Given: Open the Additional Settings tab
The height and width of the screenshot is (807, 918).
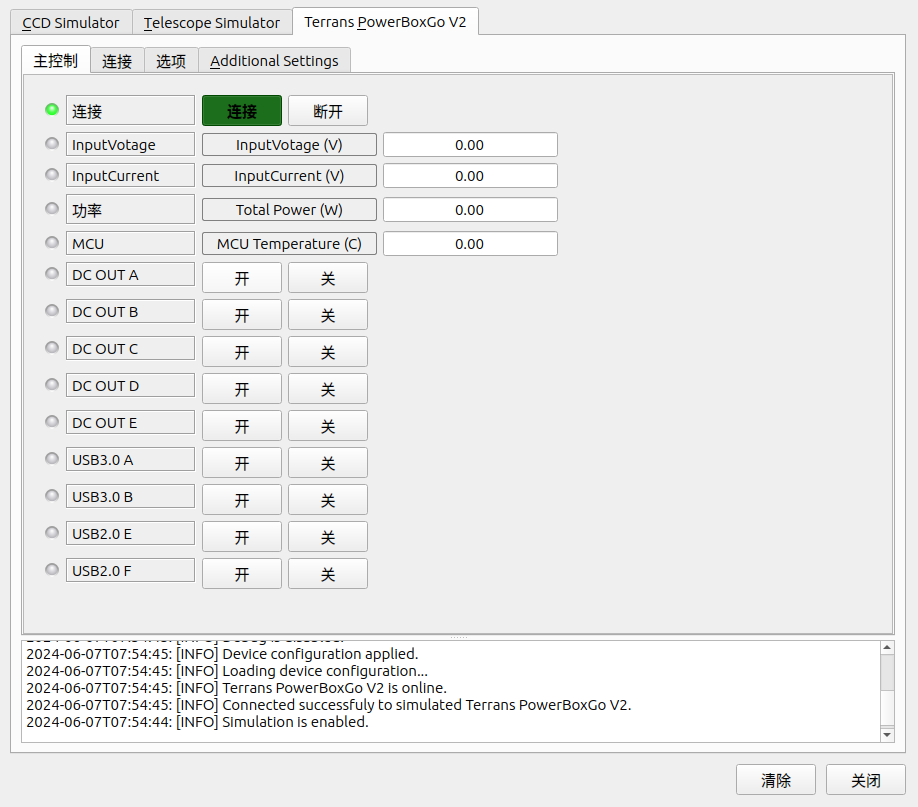Looking at the screenshot, I should 274,61.
